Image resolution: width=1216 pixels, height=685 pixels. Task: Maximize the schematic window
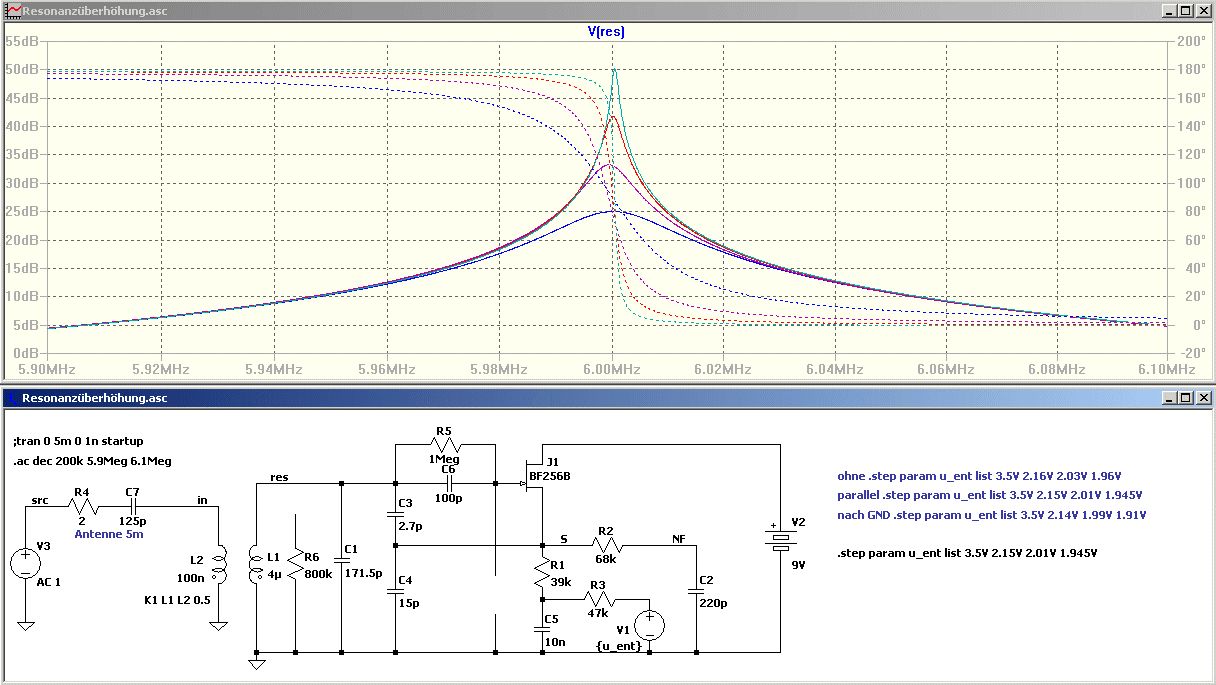coord(1186,397)
